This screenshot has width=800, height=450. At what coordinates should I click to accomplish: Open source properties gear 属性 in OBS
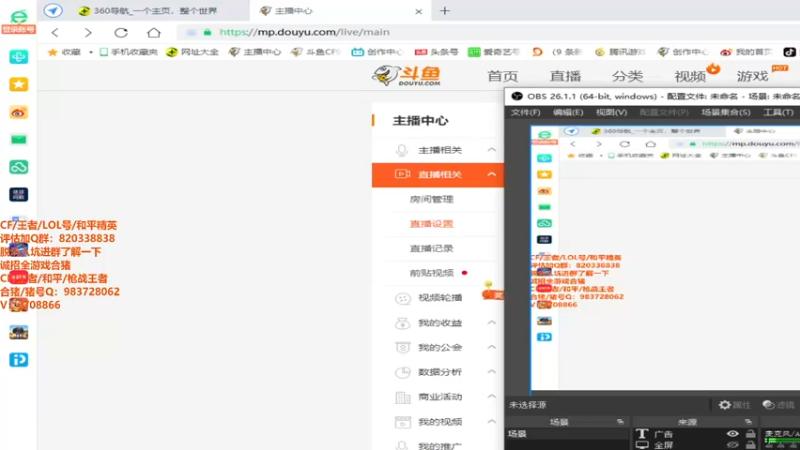pyautogui.click(x=735, y=405)
